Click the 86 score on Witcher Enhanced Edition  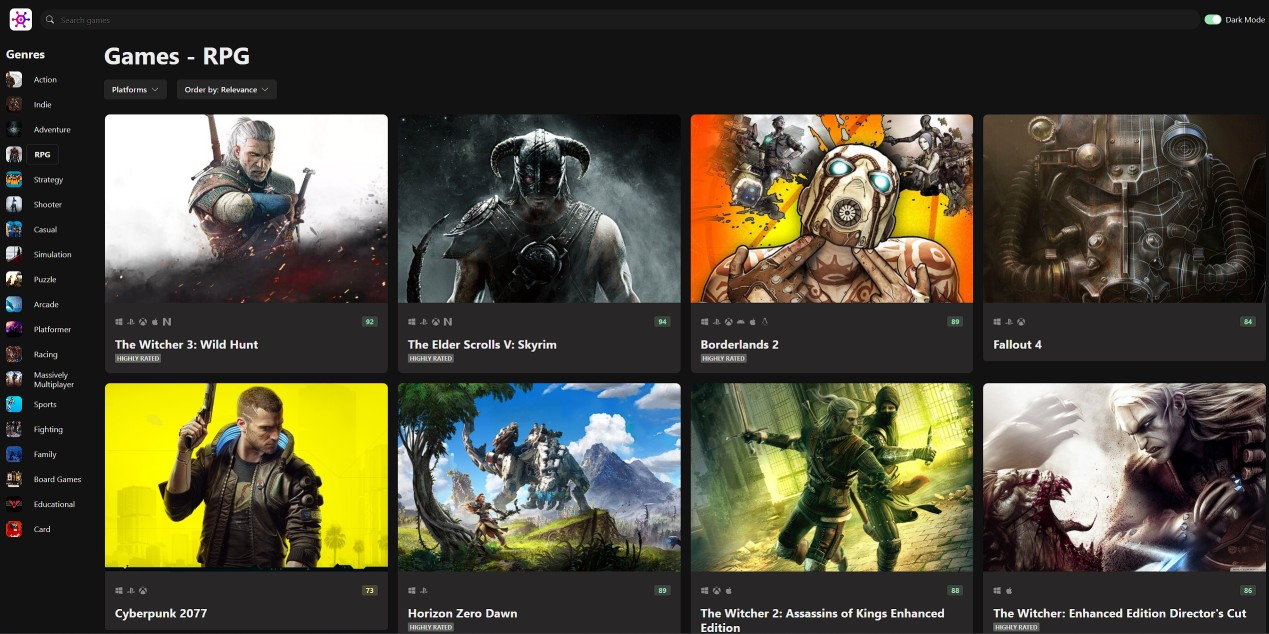pyautogui.click(x=1248, y=591)
